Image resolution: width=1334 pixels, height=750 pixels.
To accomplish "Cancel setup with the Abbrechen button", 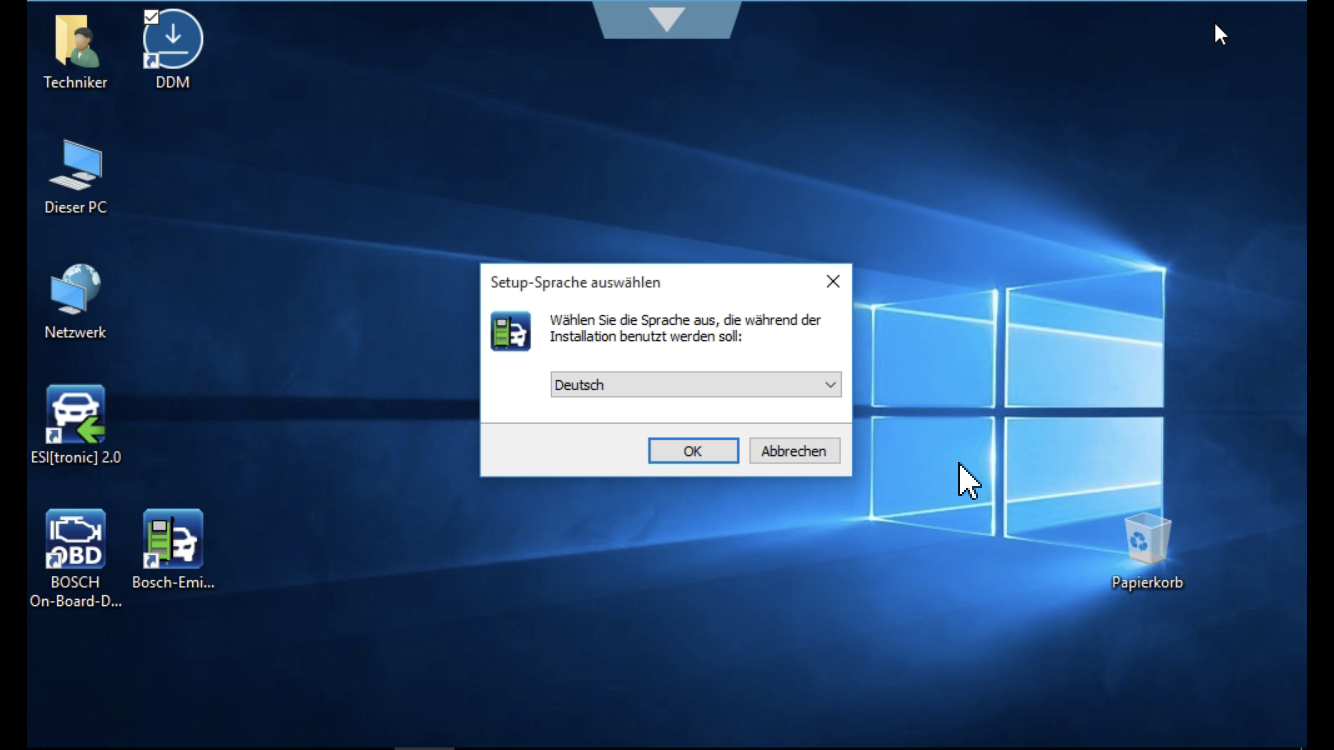I will coord(794,451).
